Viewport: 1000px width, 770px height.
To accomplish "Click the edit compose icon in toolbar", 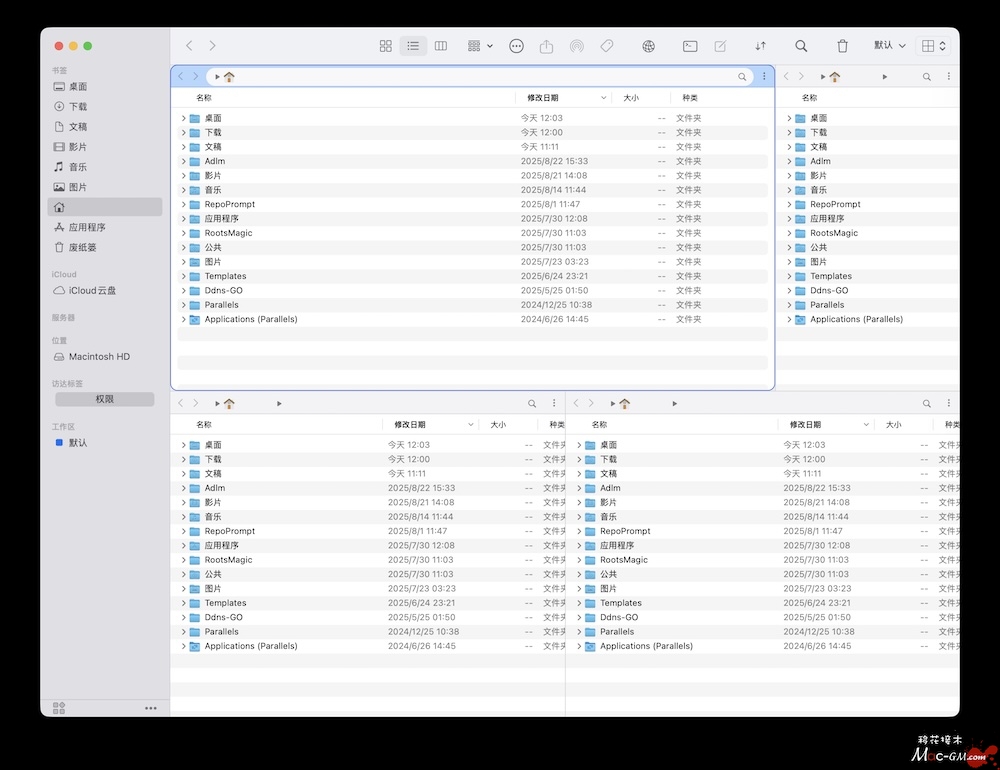I will tap(720, 46).
